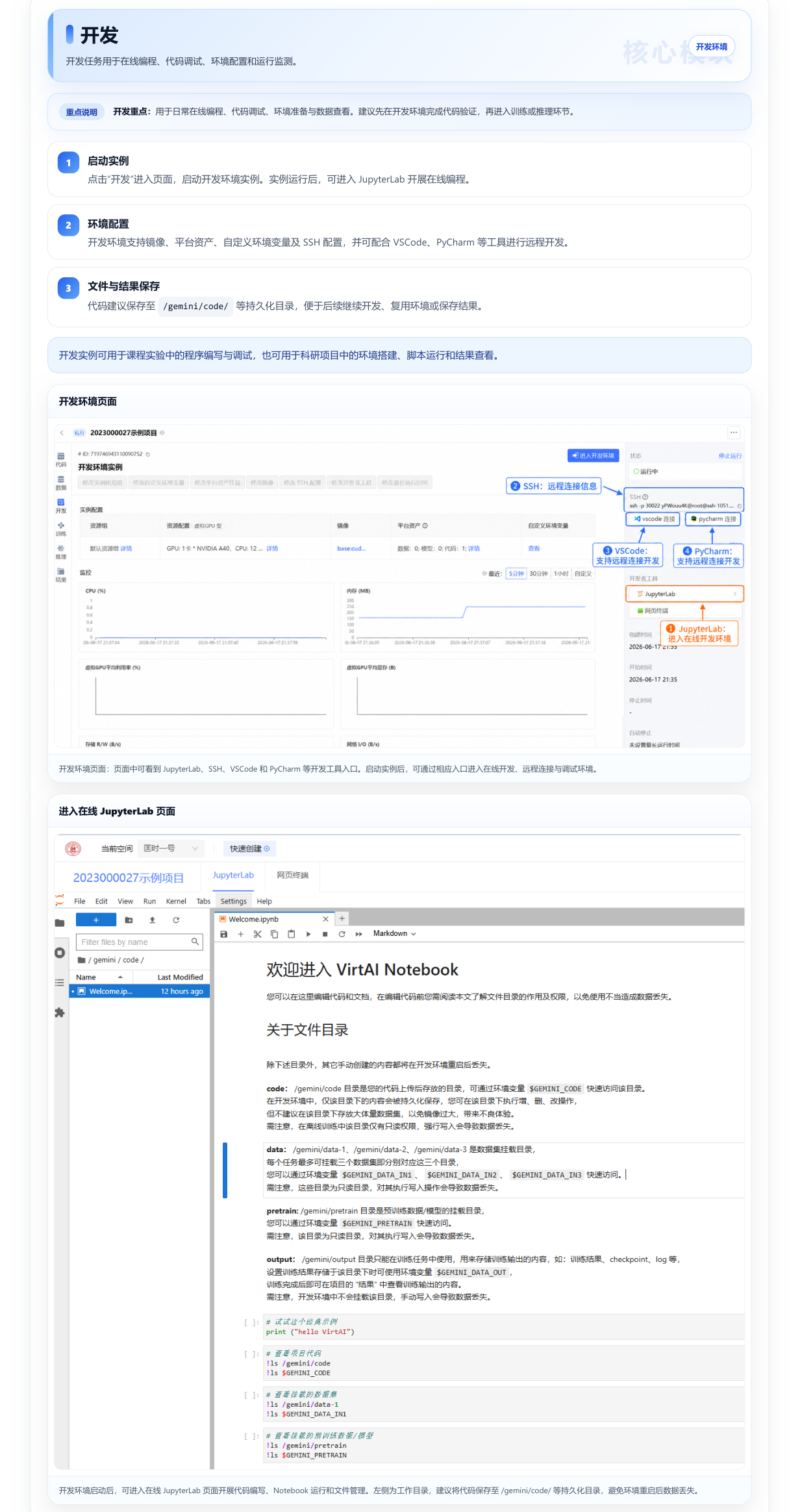
Task: Click the Filter files by name field
Action: tap(140, 942)
